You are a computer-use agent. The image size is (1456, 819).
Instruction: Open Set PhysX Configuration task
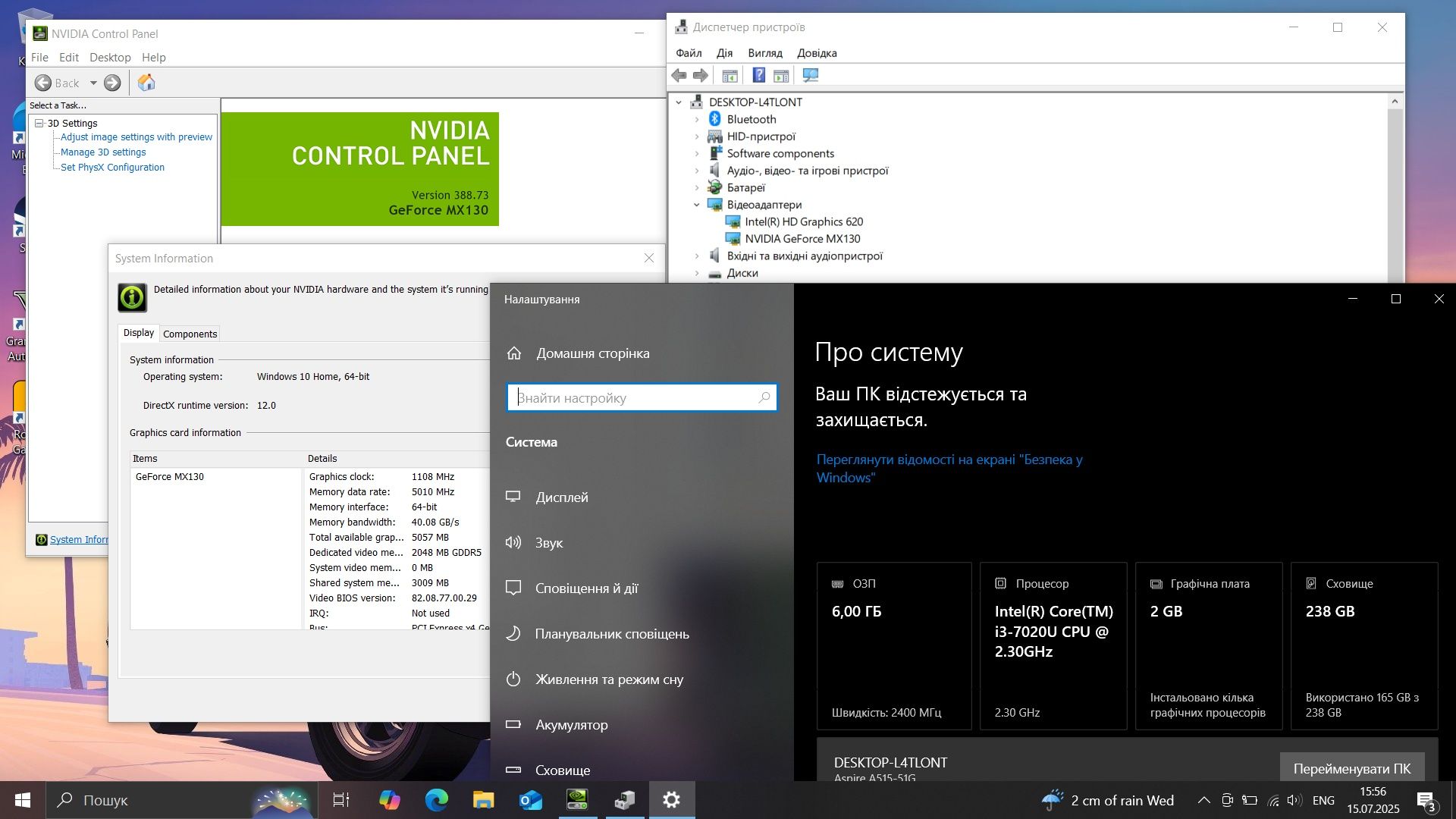tap(112, 168)
